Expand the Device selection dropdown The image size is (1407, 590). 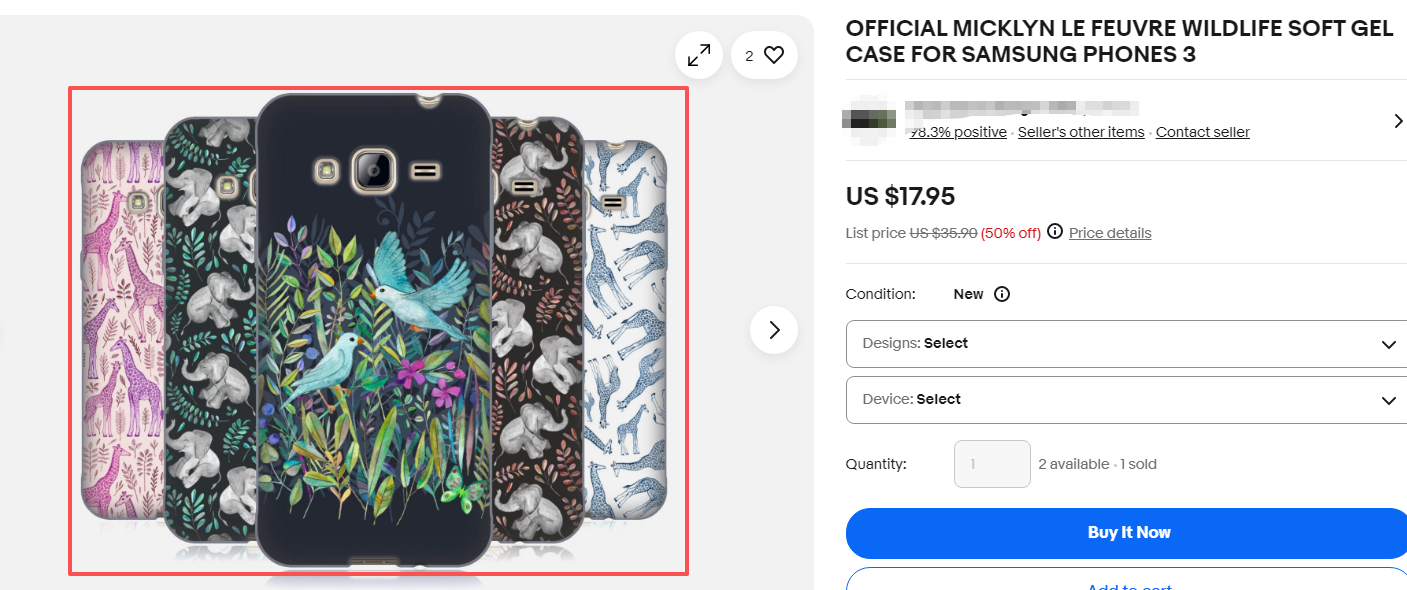(1126, 400)
